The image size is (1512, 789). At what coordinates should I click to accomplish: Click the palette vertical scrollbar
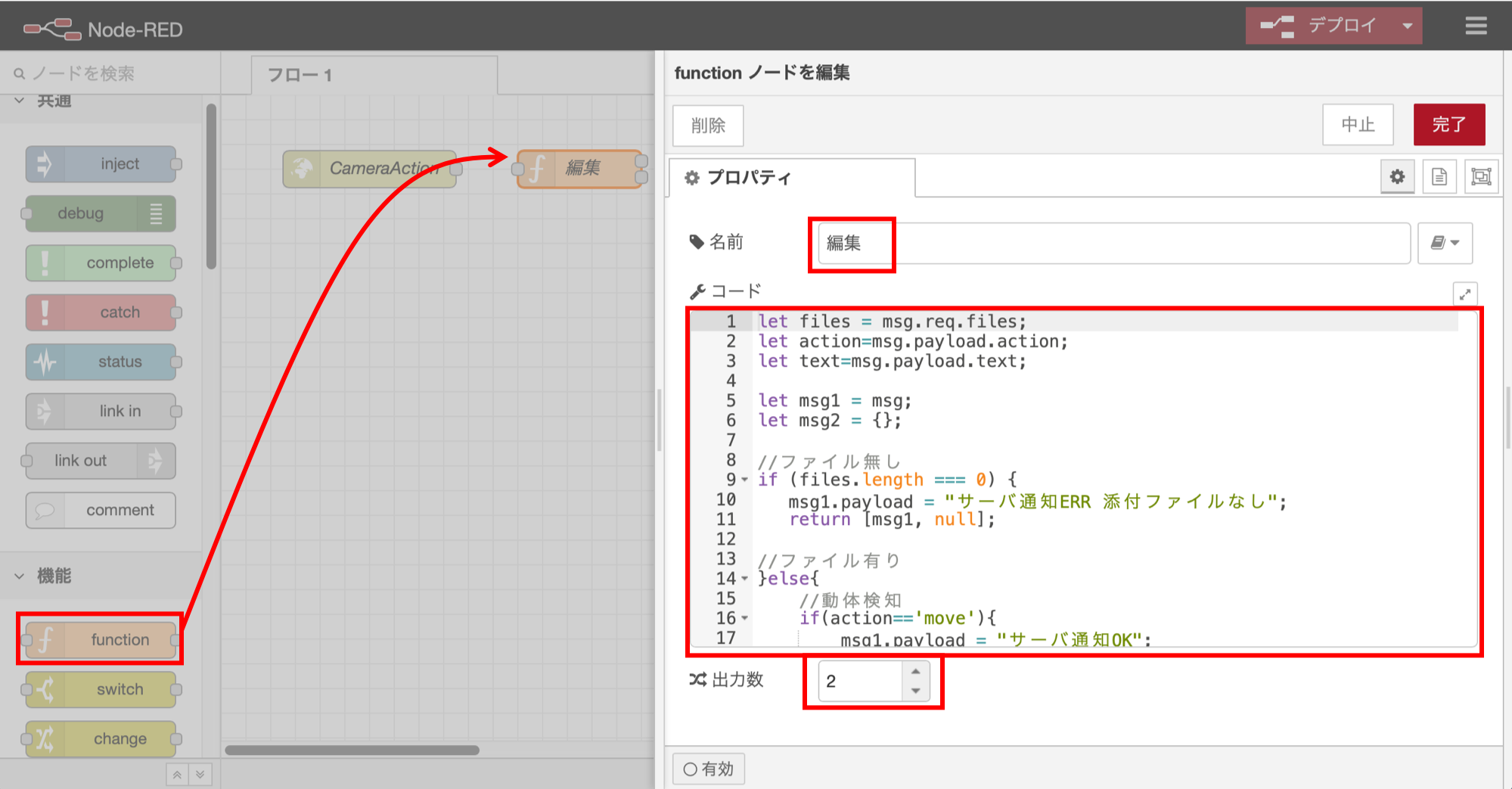coord(212,186)
